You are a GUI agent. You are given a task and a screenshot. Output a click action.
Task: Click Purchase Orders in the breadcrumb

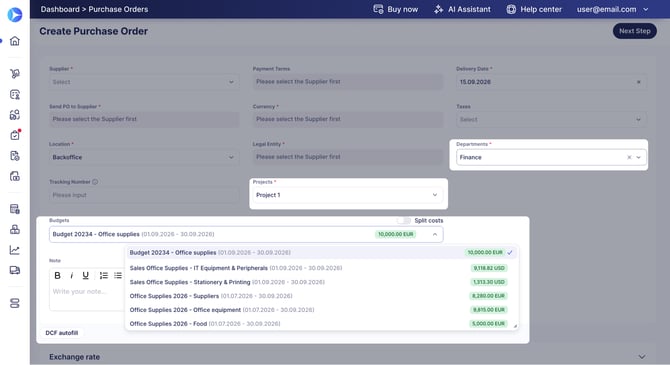[x=118, y=9]
